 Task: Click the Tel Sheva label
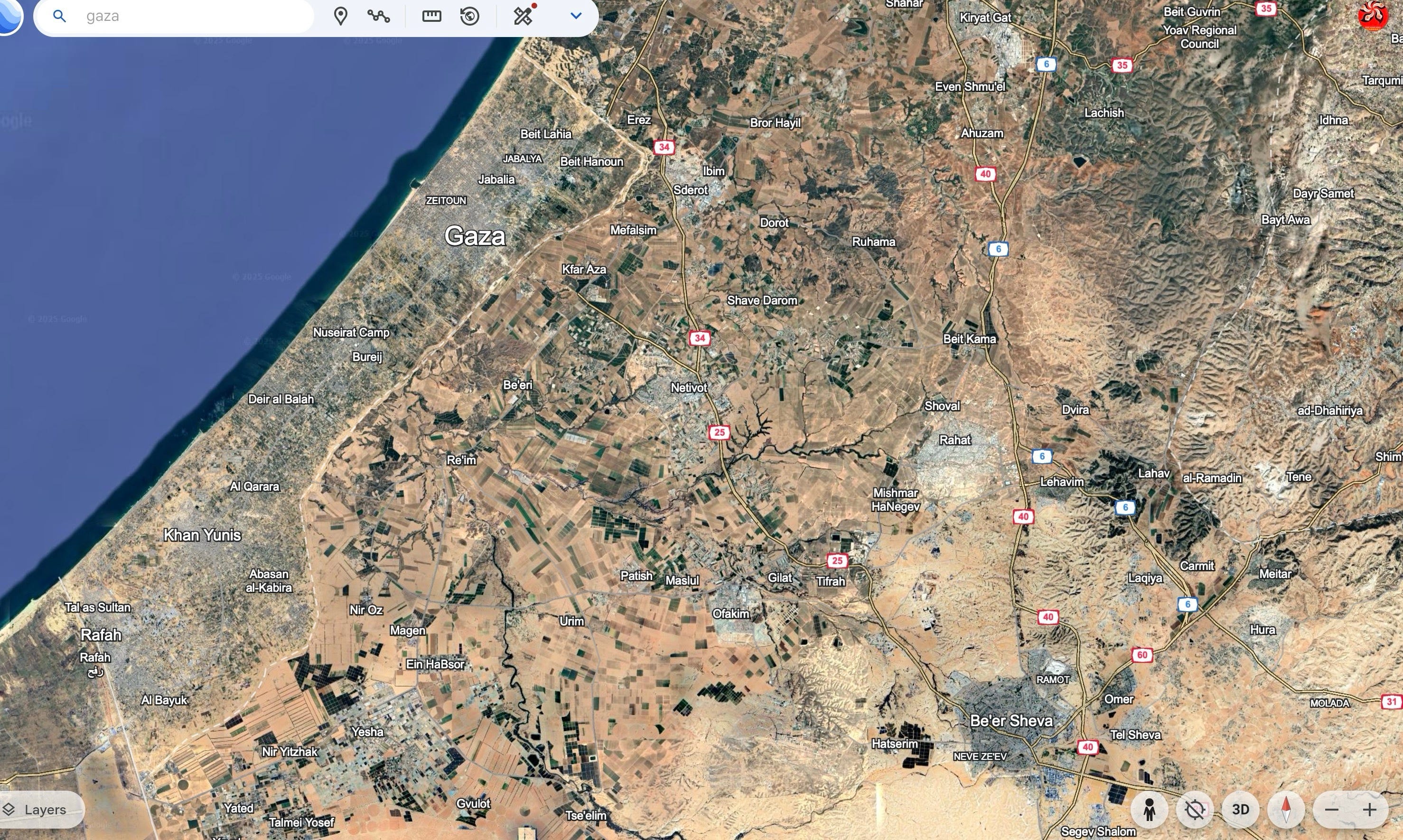point(1135,735)
